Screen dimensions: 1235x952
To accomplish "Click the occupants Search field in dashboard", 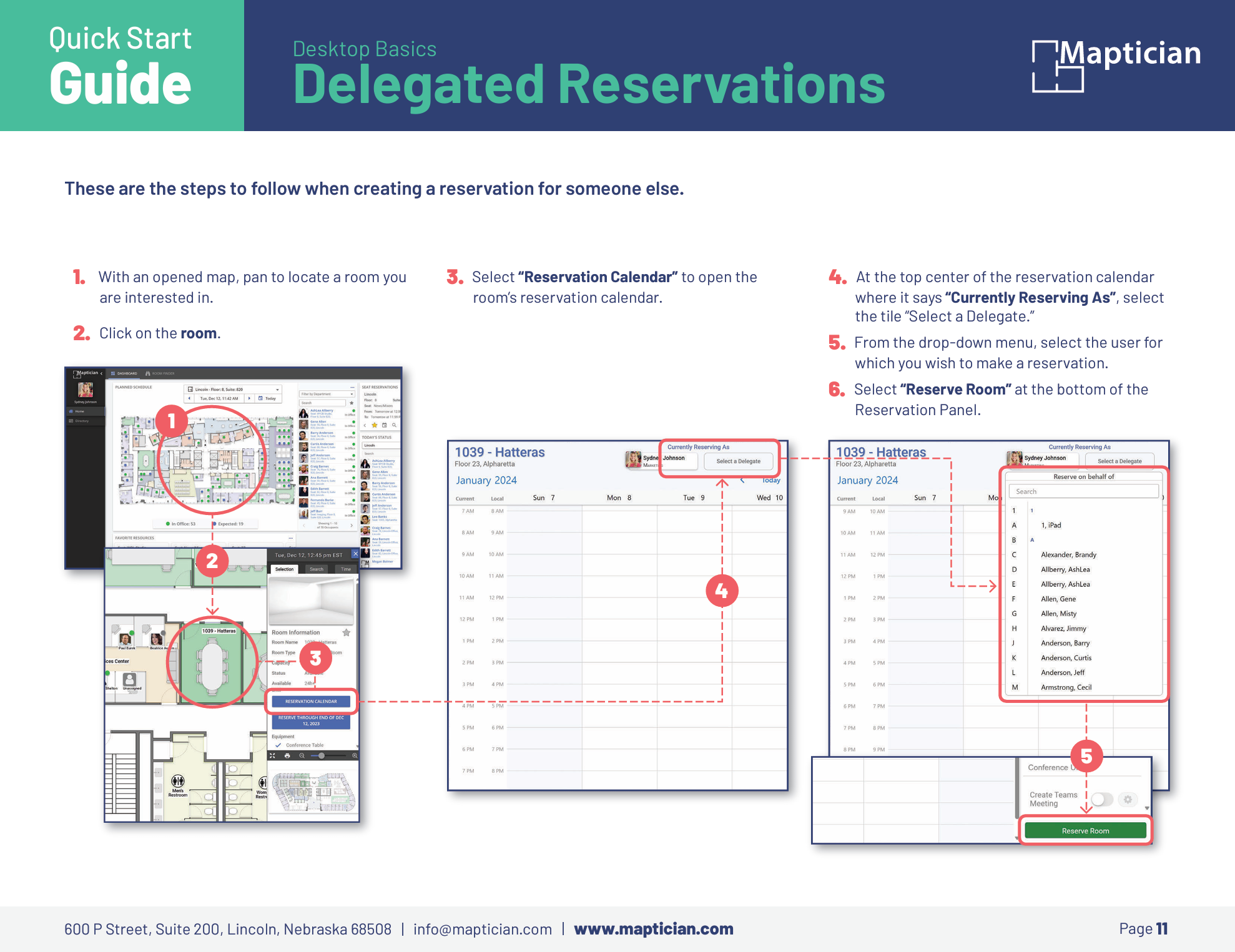I will pyautogui.click(x=323, y=403).
